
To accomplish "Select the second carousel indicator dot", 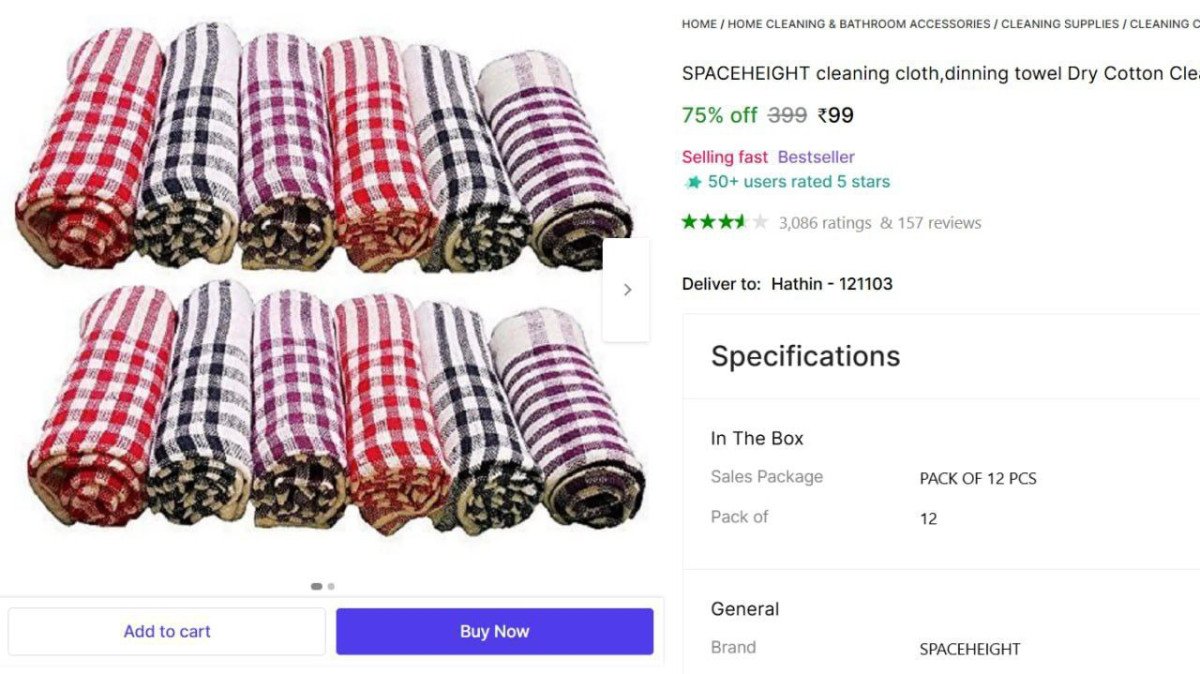I will tap(330, 586).
